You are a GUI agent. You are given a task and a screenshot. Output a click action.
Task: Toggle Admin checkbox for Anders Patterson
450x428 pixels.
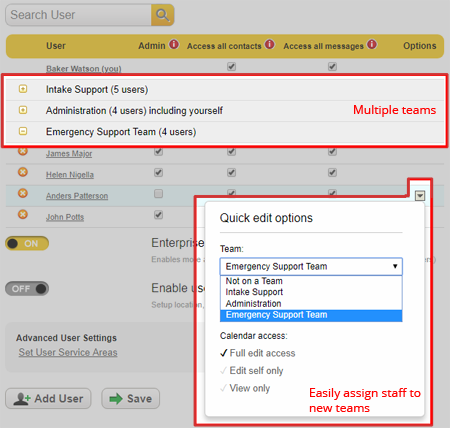point(159,194)
